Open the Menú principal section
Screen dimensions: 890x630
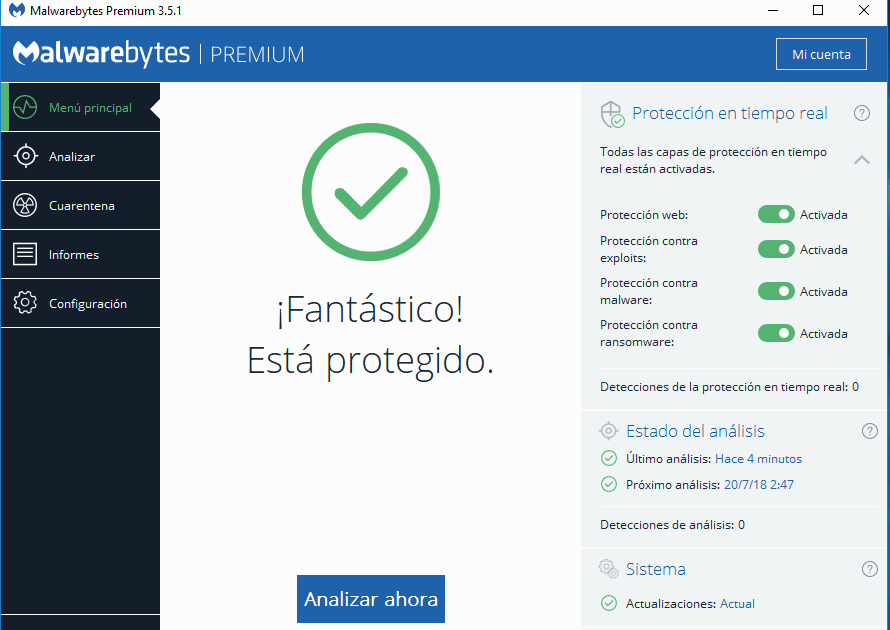[x=81, y=107]
